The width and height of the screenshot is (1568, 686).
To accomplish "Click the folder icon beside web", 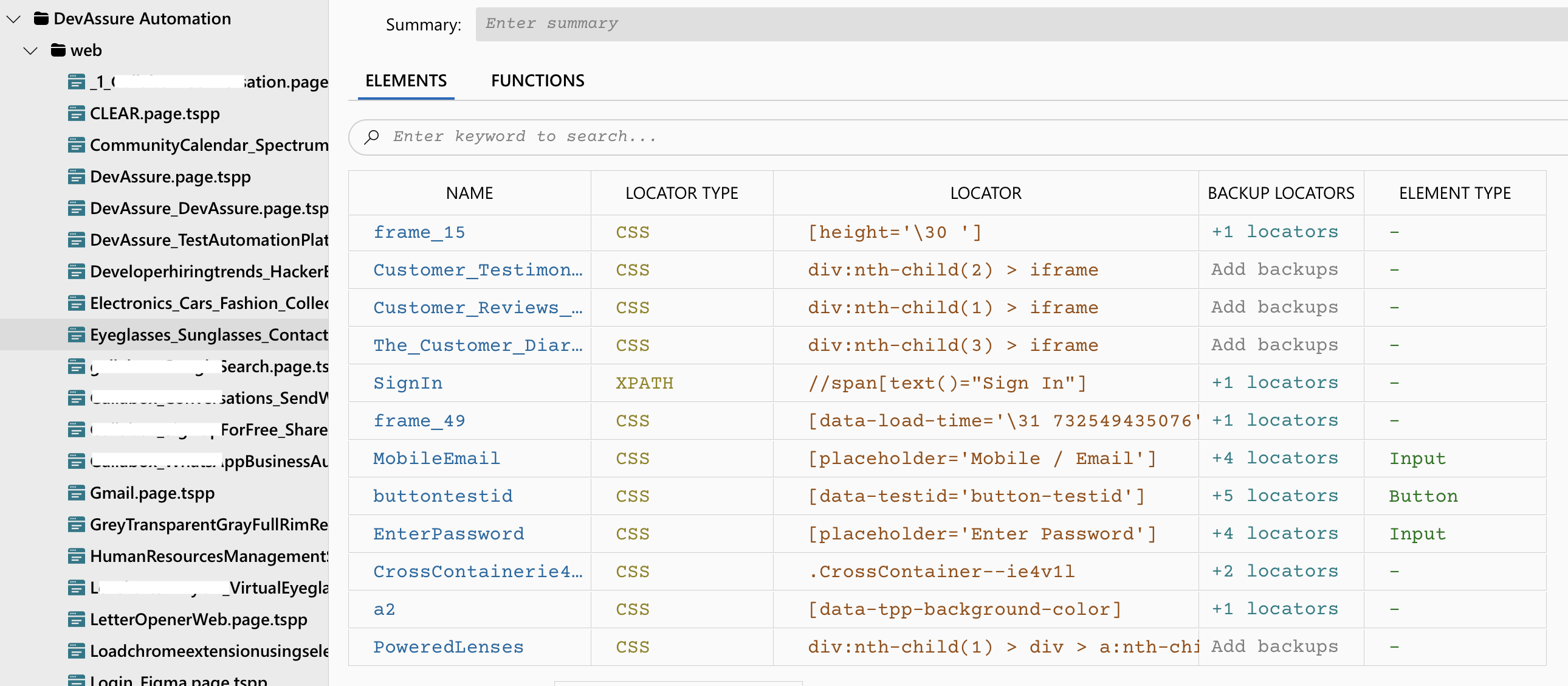I will [58, 50].
